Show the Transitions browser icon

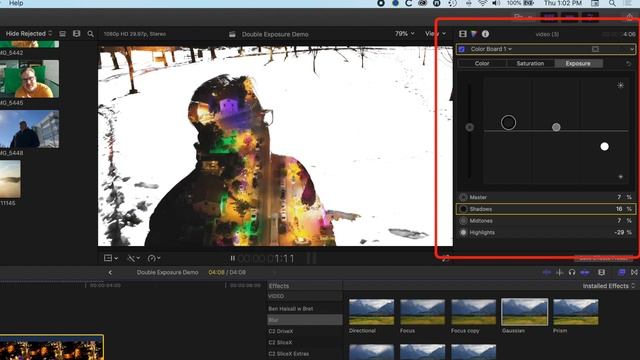pos(634,272)
